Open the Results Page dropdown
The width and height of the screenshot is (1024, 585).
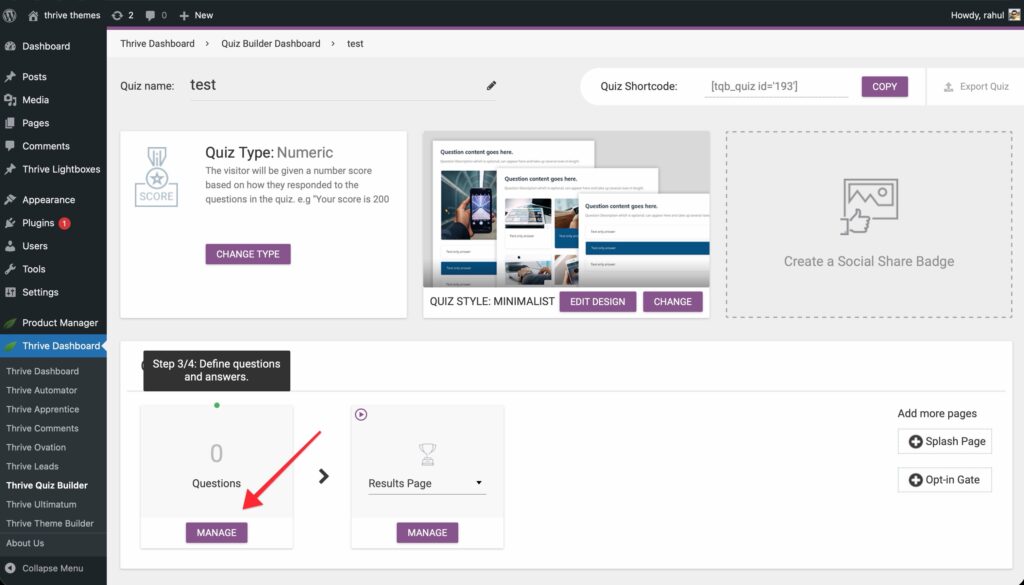(427, 483)
